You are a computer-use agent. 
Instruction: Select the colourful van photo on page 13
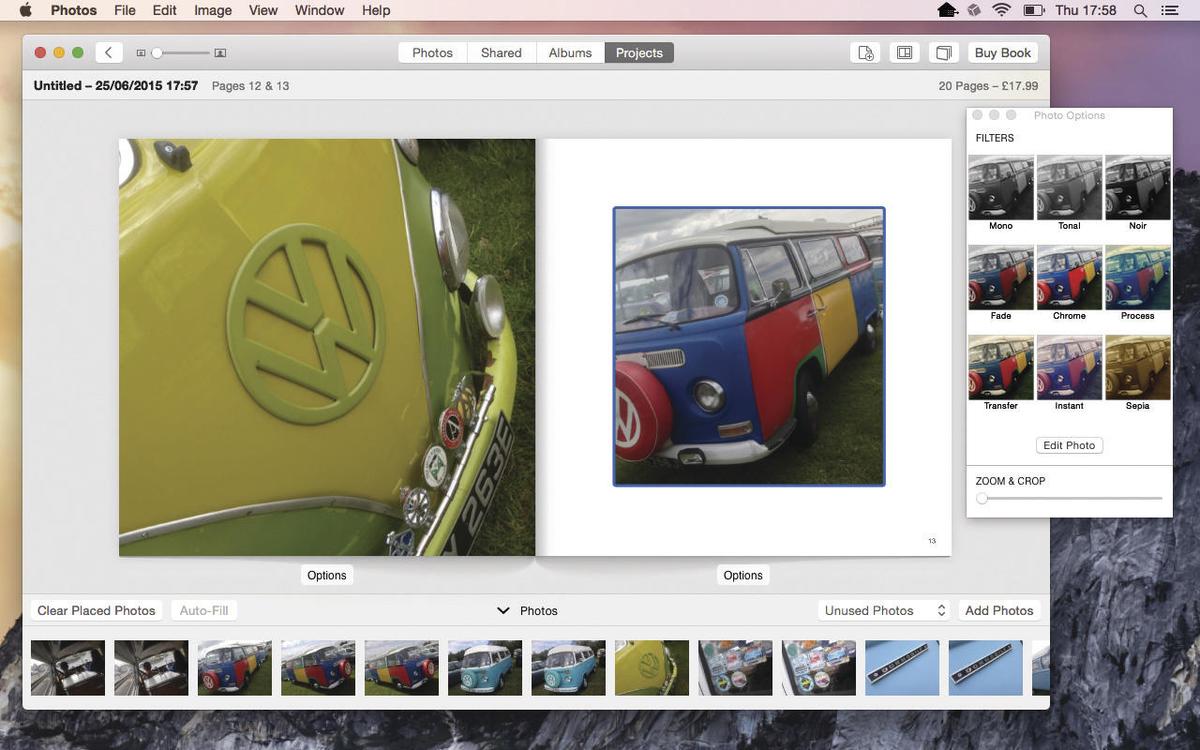(x=749, y=347)
